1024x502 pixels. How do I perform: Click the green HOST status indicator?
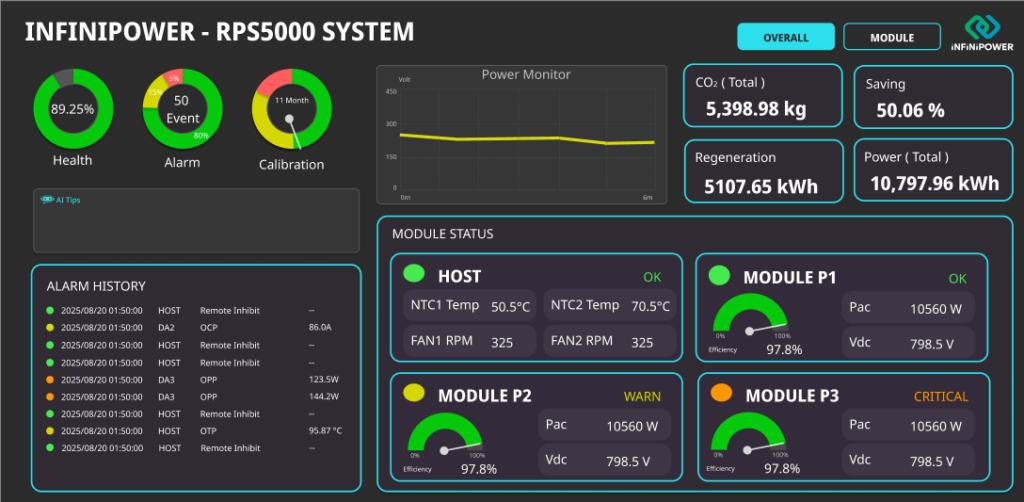[414, 274]
